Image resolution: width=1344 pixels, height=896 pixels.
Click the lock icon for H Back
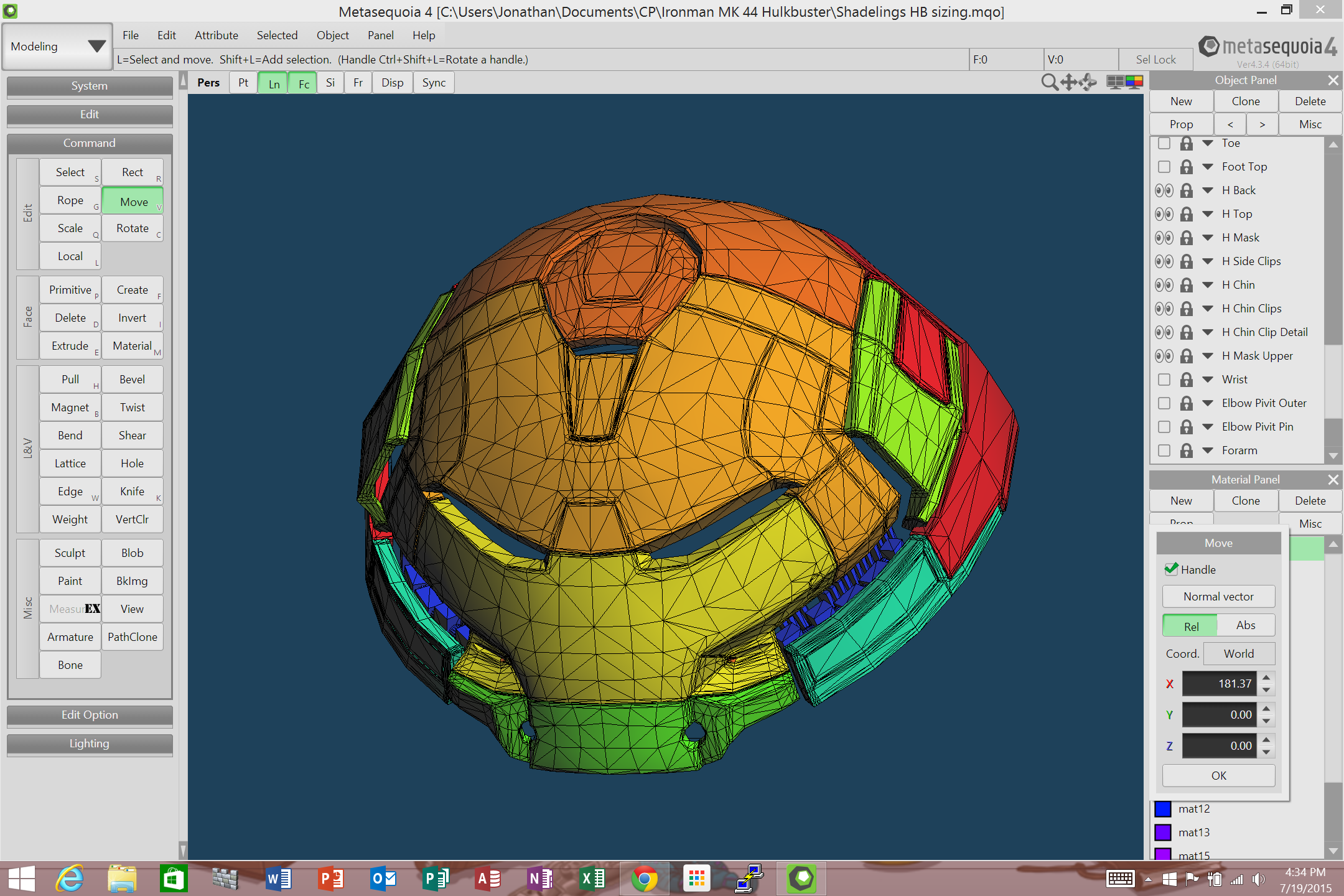tap(1187, 190)
